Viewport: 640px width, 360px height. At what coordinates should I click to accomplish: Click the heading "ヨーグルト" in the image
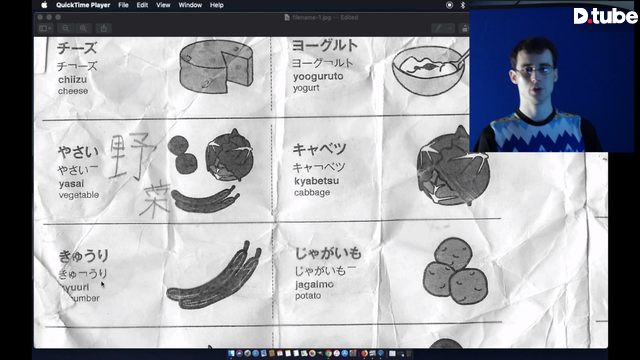click(324, 45)
